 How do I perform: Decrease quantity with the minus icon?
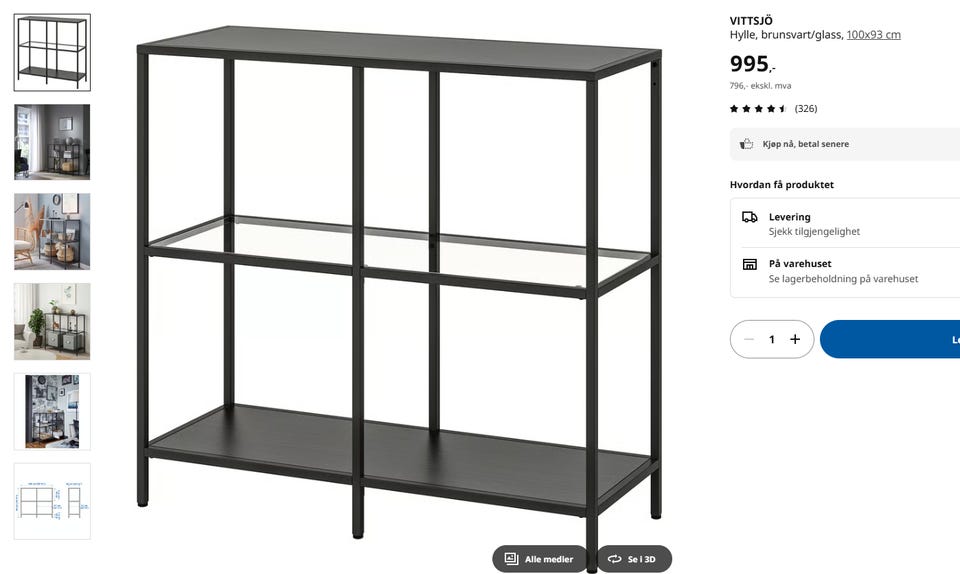point(749,339)
